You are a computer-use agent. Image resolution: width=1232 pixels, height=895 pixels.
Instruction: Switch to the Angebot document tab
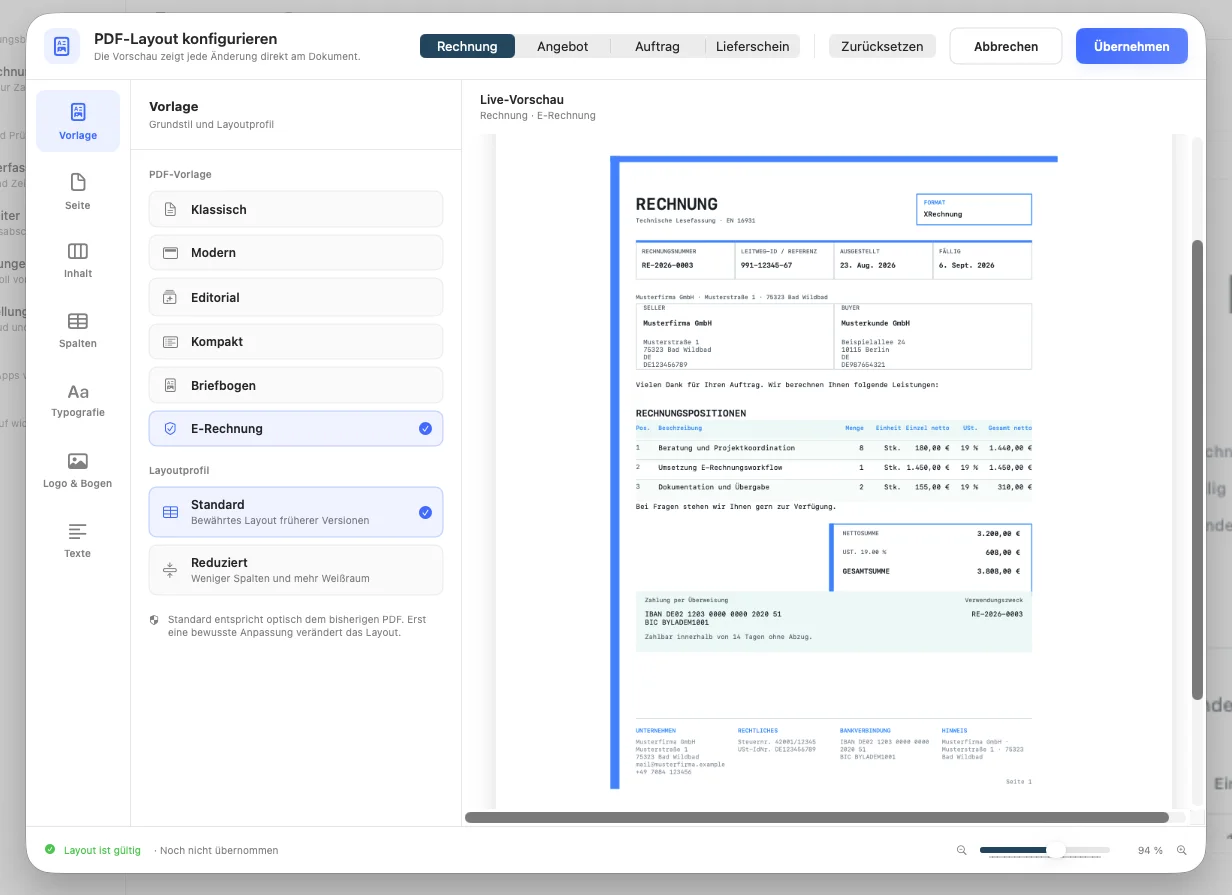pyautogui.click(x=562, y=46)
